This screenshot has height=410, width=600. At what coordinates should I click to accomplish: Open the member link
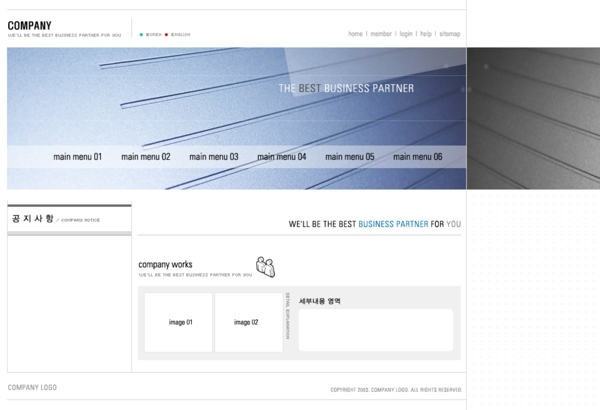(x=381, y=34)
